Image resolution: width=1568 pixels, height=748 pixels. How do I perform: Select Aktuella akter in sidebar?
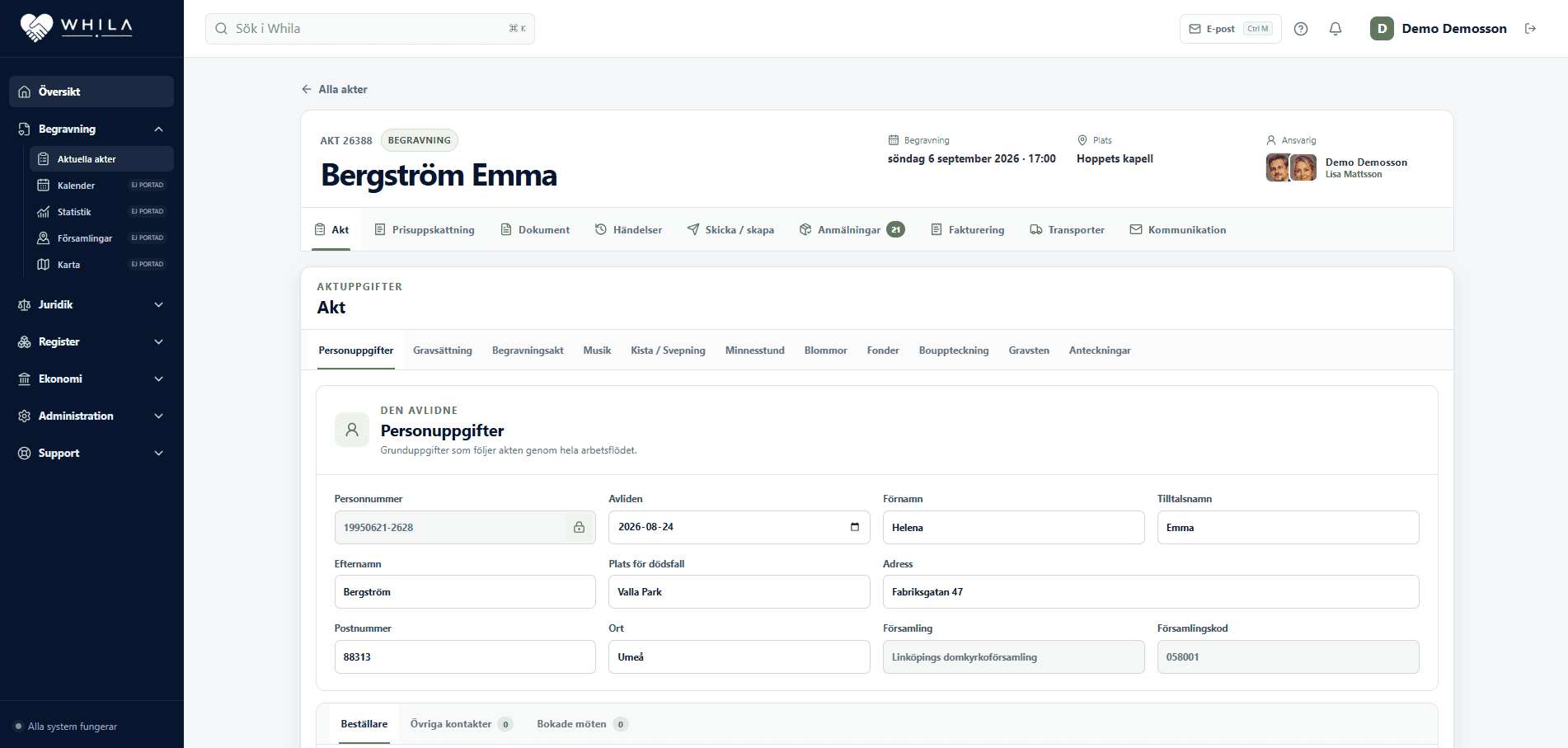click(101, 159)
